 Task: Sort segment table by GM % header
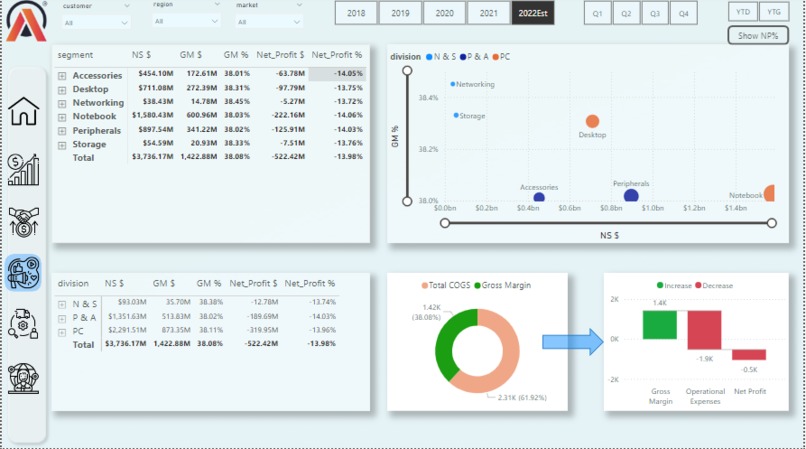236,55
